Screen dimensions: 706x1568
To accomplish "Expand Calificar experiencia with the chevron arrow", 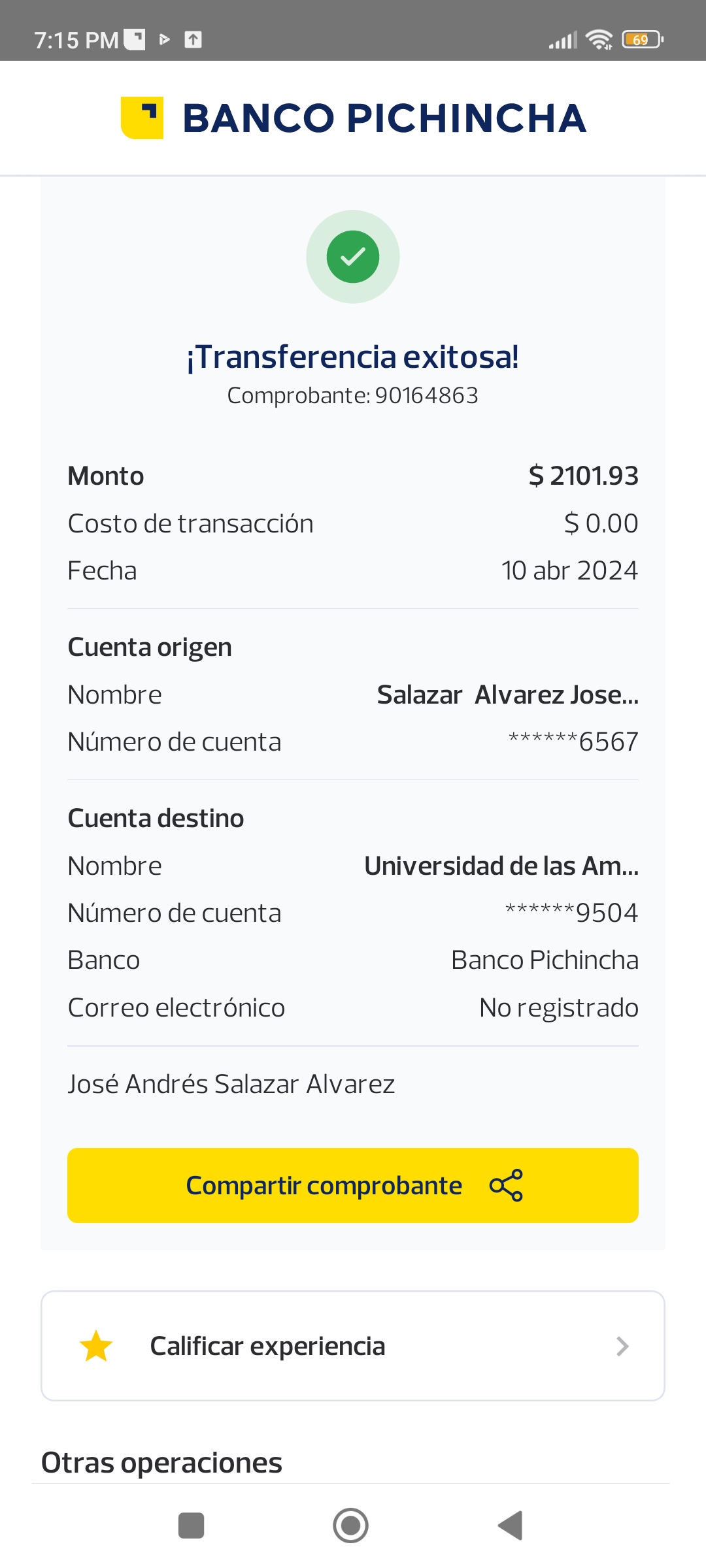I will 622,1346.
